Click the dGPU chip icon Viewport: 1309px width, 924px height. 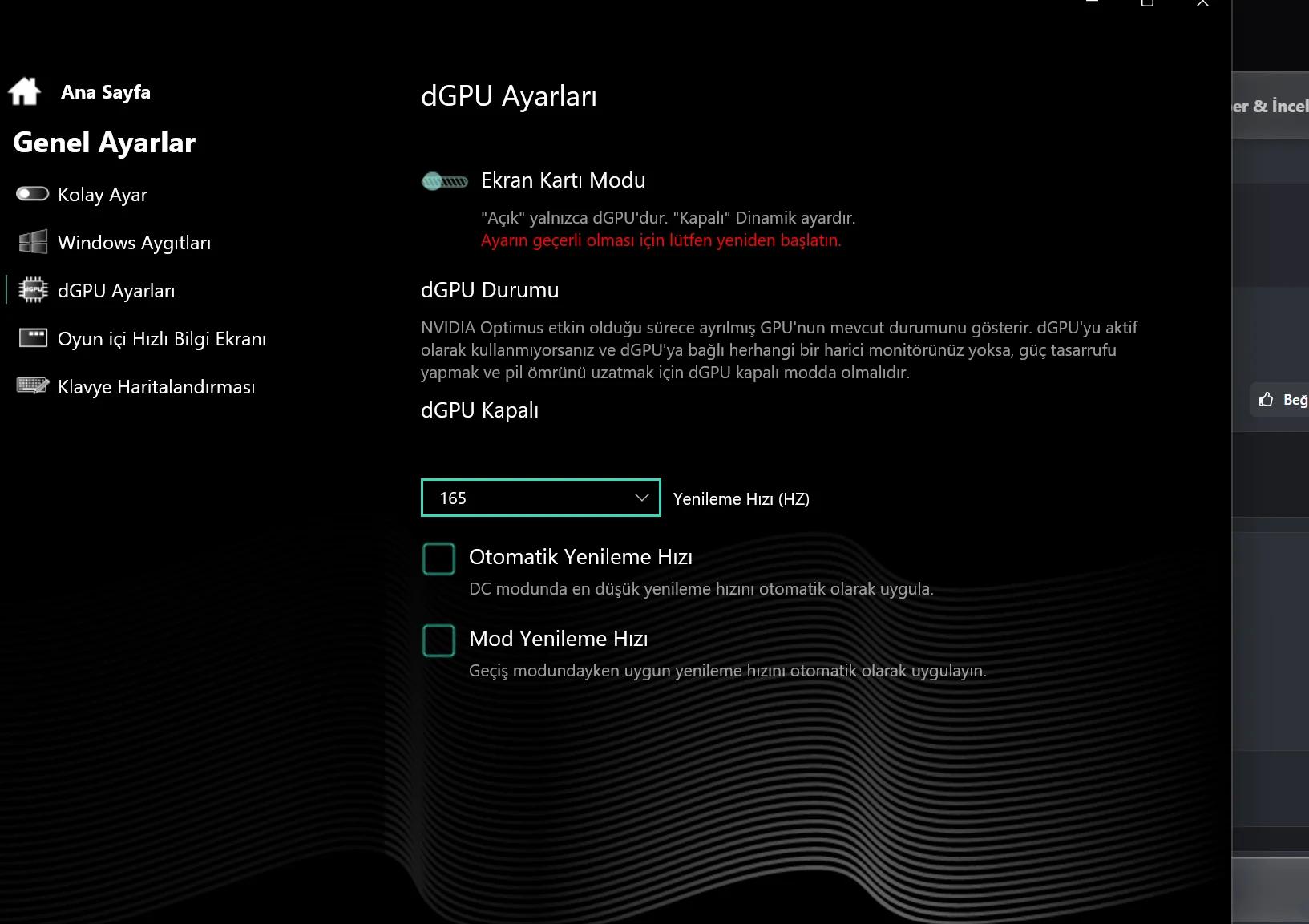(33, 289)
